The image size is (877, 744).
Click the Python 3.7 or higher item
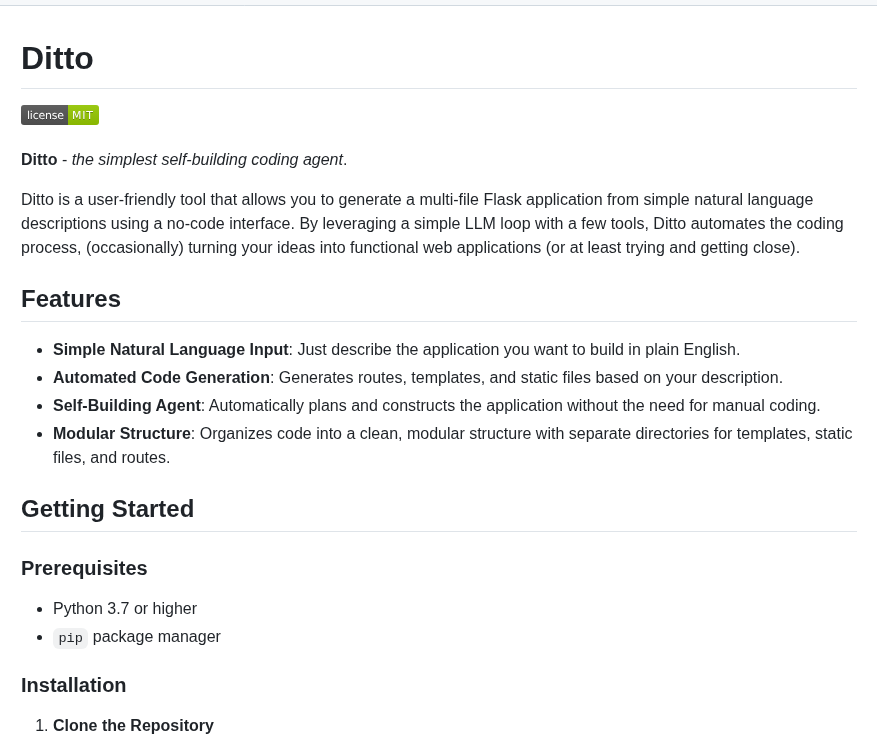click(125, 609)
